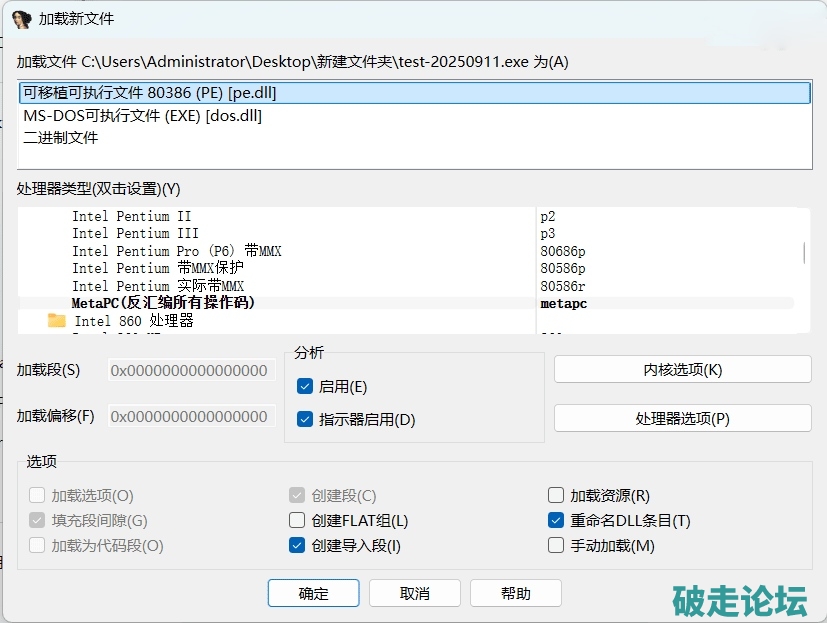The image size is (827, 623).
Task: Click the IDA icon in title bar
Action: click(x=21, y=19)
